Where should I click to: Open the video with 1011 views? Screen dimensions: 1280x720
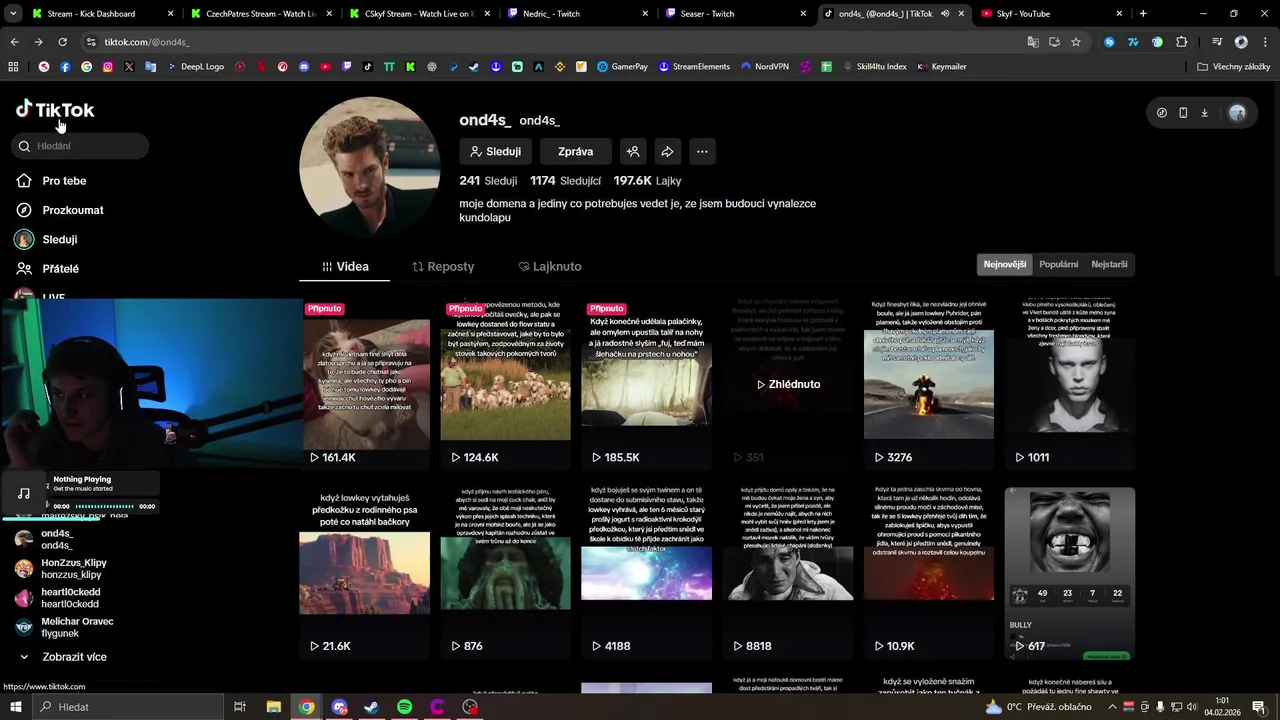click(x=1070, y=384)
